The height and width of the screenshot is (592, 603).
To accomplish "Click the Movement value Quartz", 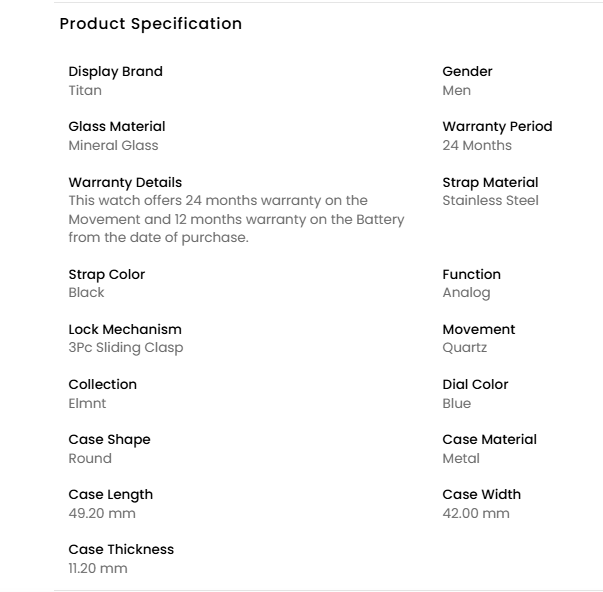I will (464, 348).
